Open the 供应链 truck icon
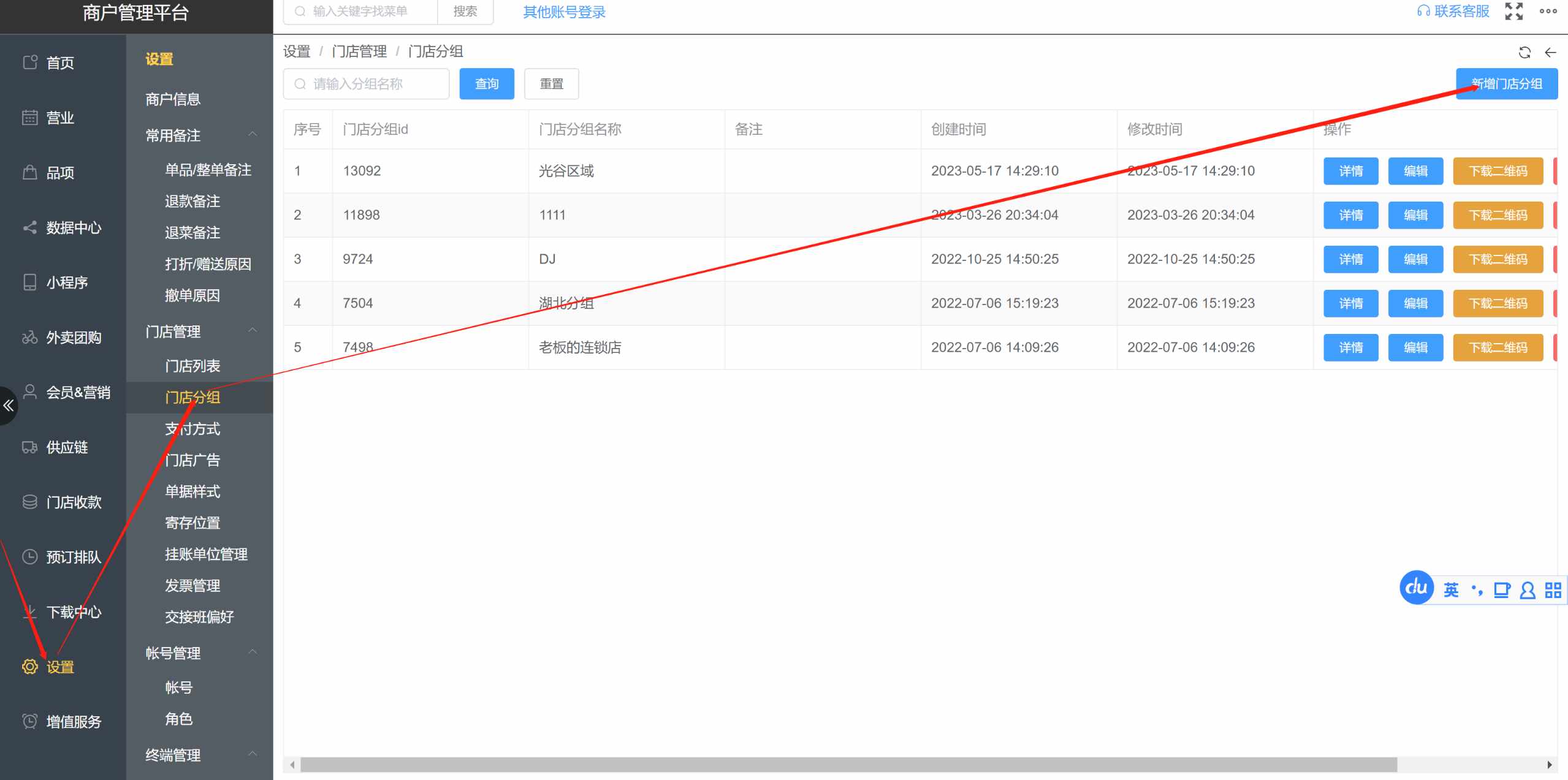 [30, 447]
